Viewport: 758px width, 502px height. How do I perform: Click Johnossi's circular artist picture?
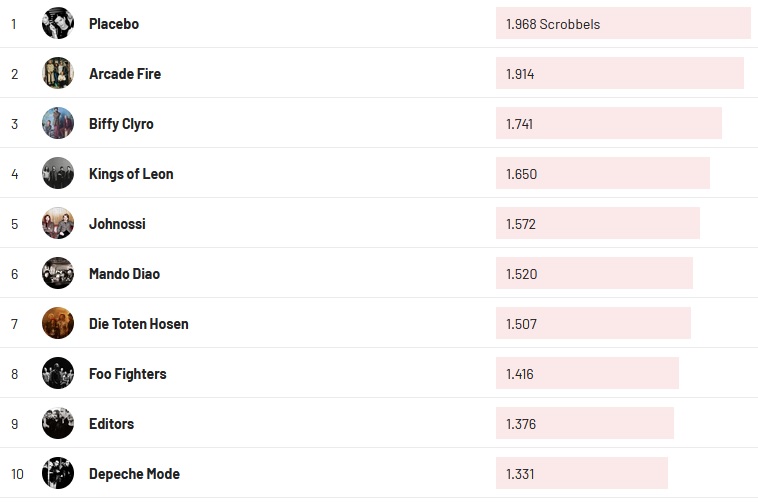58,223
